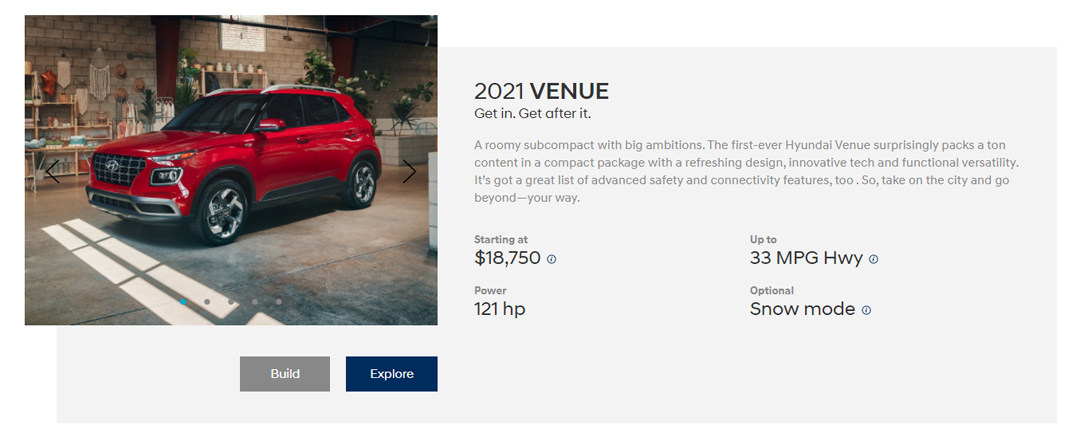Open info icon beside $18,750 price
This screenshot has height=433, width=1080.
click(x=552, y=259)
